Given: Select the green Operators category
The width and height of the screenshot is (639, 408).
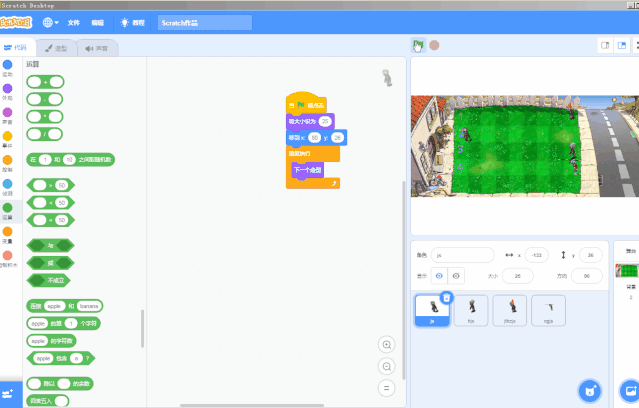Looking at the screenshot, I should tap(7, 211).
